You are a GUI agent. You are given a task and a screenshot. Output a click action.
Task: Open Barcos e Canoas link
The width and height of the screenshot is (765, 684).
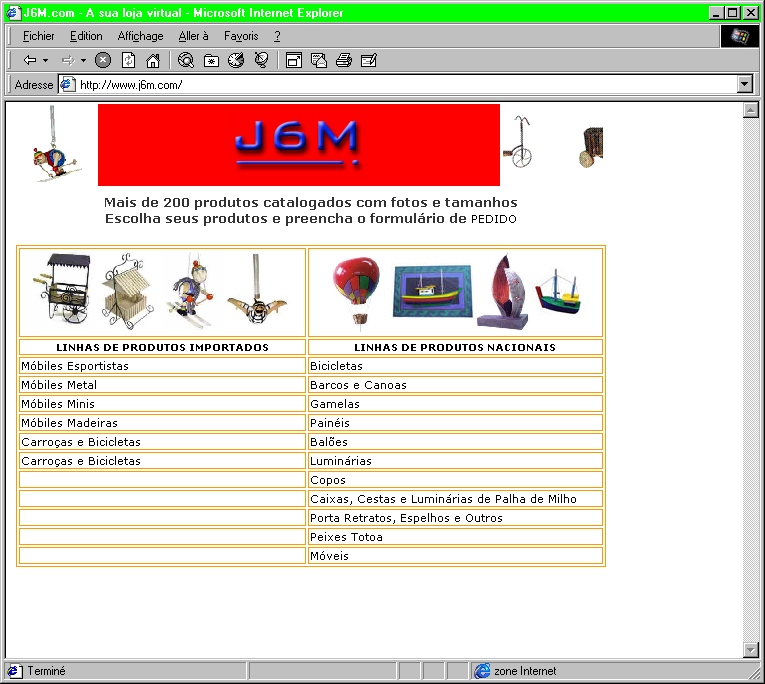coord(358,385)
